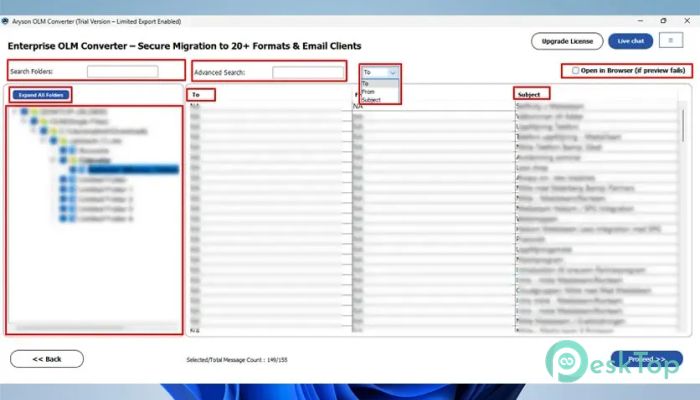Click the Selected/Total Message Count 149/155 text
The height and width of the screenshot is (400, 700).
point(237,360)
